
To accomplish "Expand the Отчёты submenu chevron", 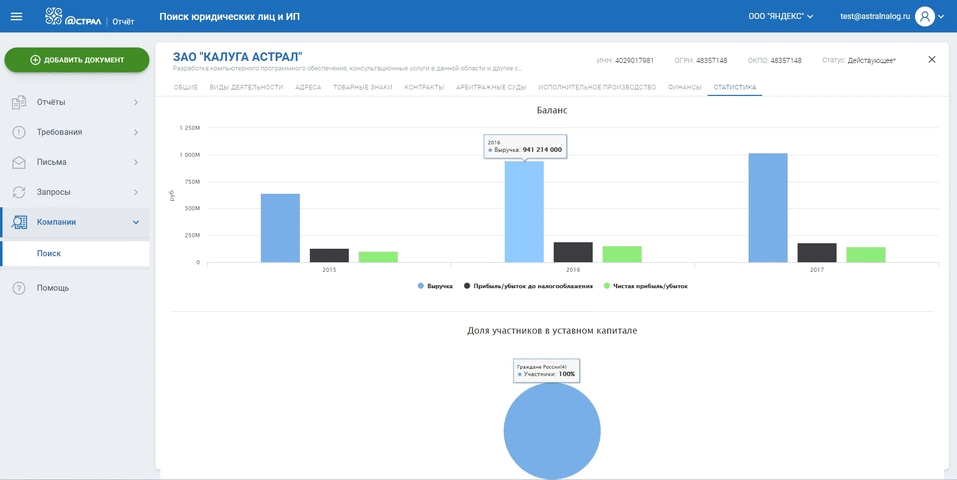I will point(136,102).
